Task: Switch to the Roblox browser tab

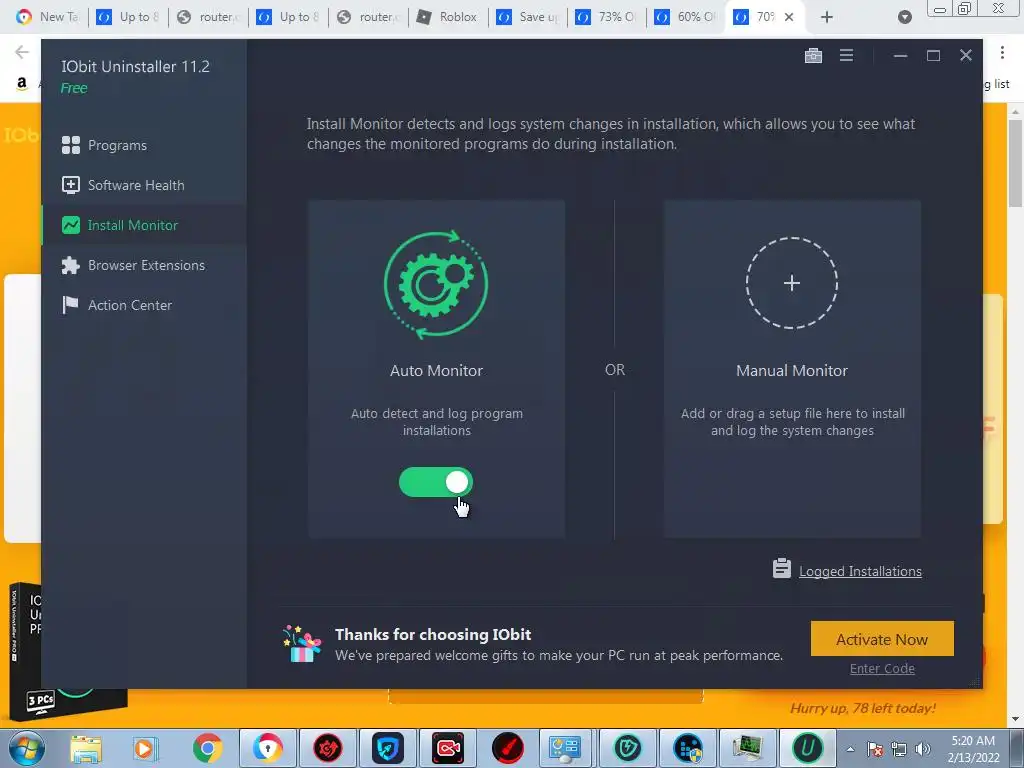Action: [x=447, y=17]
